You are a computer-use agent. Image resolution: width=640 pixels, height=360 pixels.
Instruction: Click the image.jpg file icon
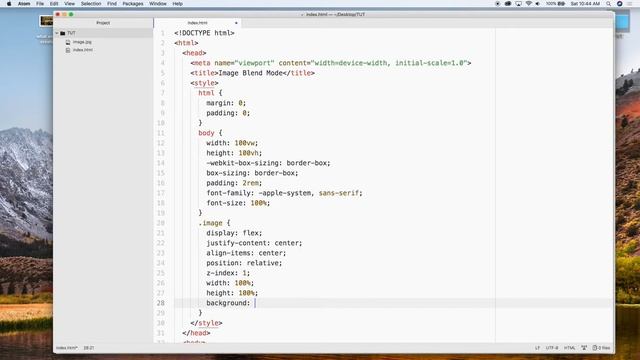[68, 42]
